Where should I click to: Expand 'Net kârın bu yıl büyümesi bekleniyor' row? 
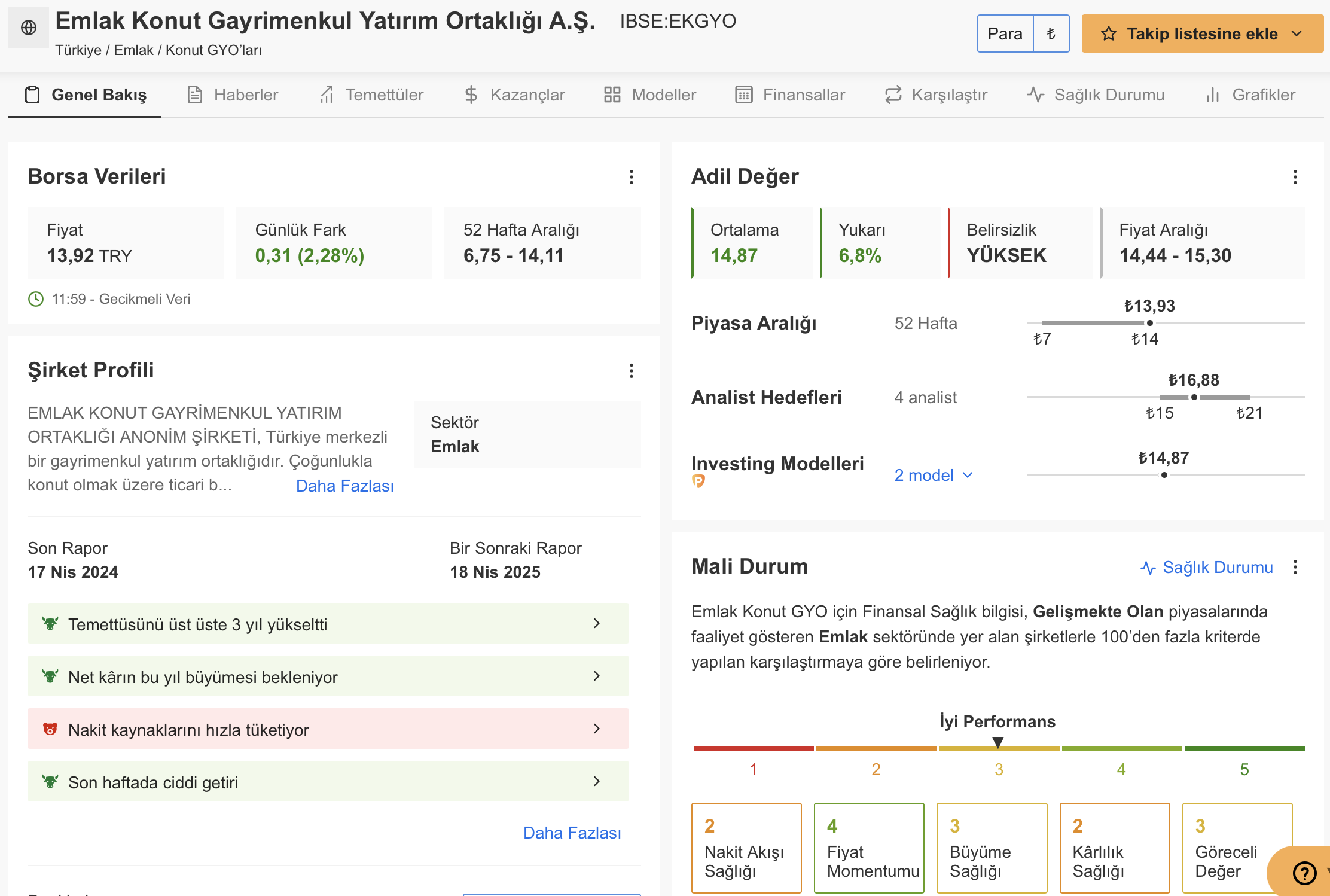point(328,676)
